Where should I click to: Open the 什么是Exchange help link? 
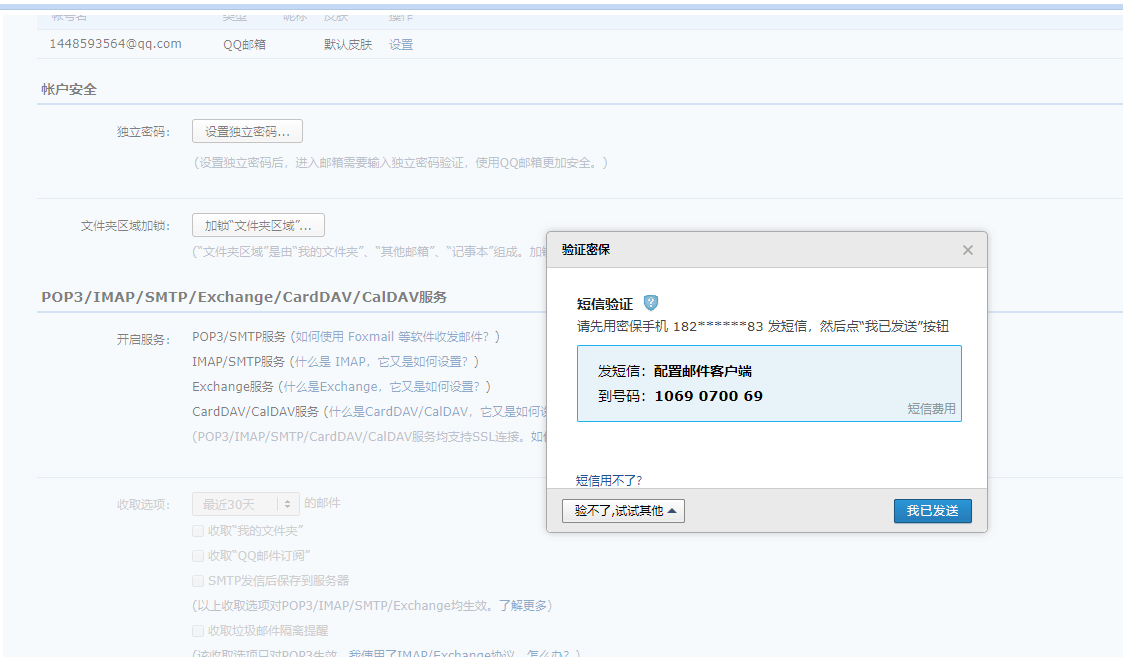coord(385,386)
